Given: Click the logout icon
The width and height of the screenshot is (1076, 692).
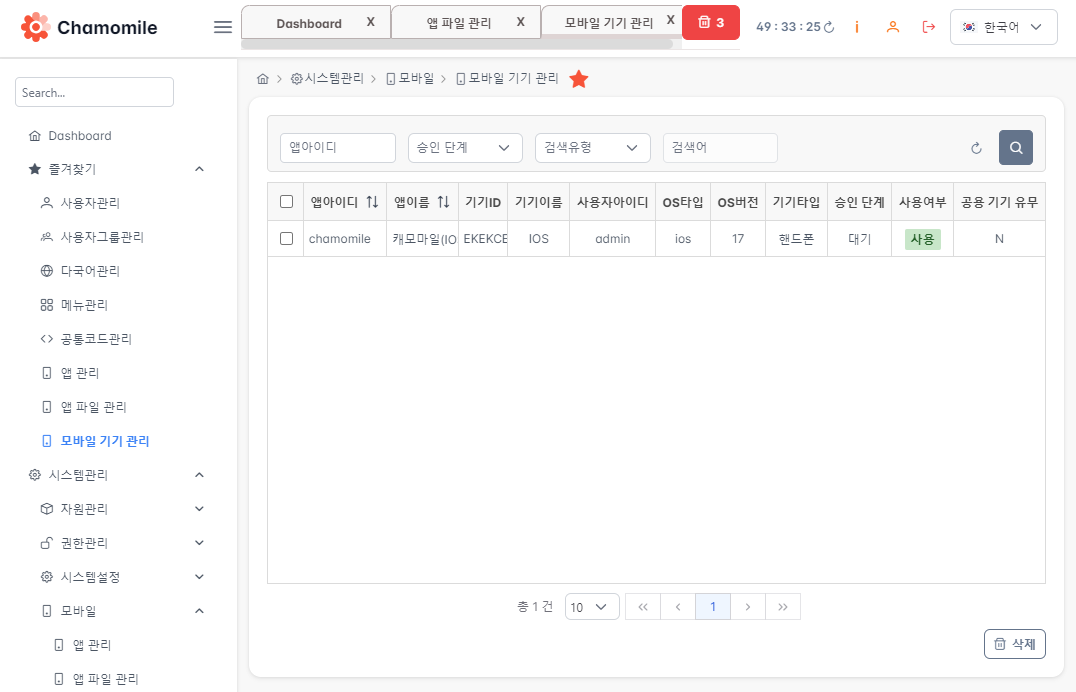Looking at the screenshot, I should (x=928, y=27).
